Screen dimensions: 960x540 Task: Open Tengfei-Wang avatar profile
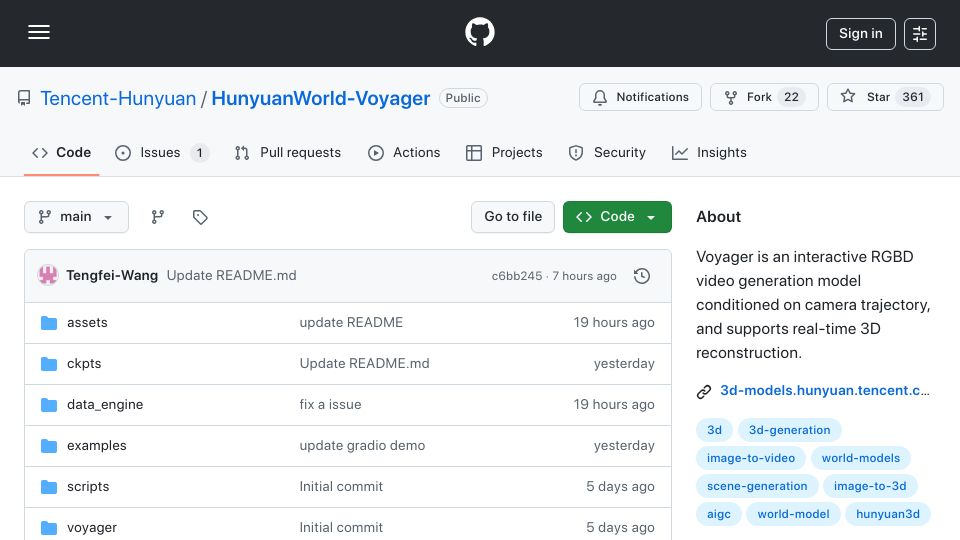coord(48,276)
